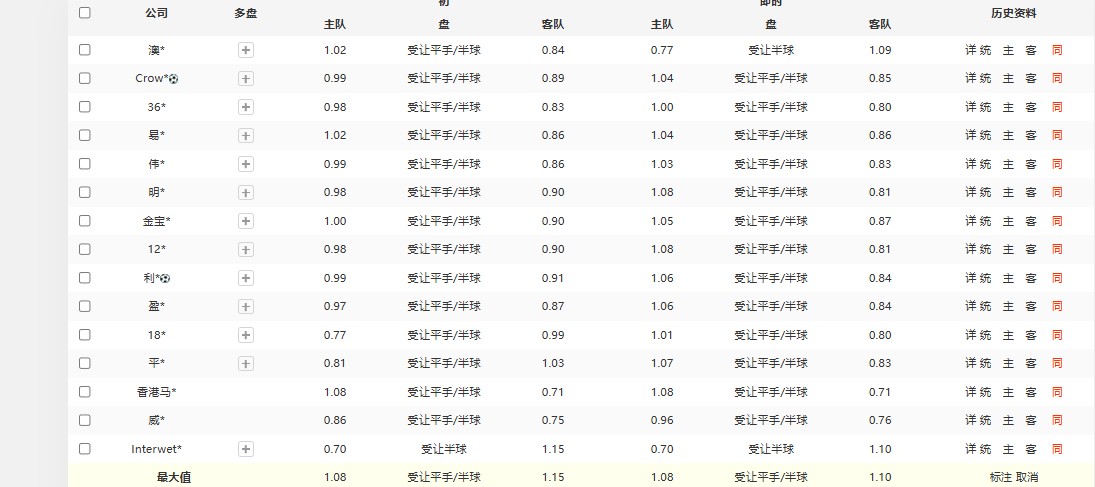Click the soccer ball icon beside 利*

point(166,278)
